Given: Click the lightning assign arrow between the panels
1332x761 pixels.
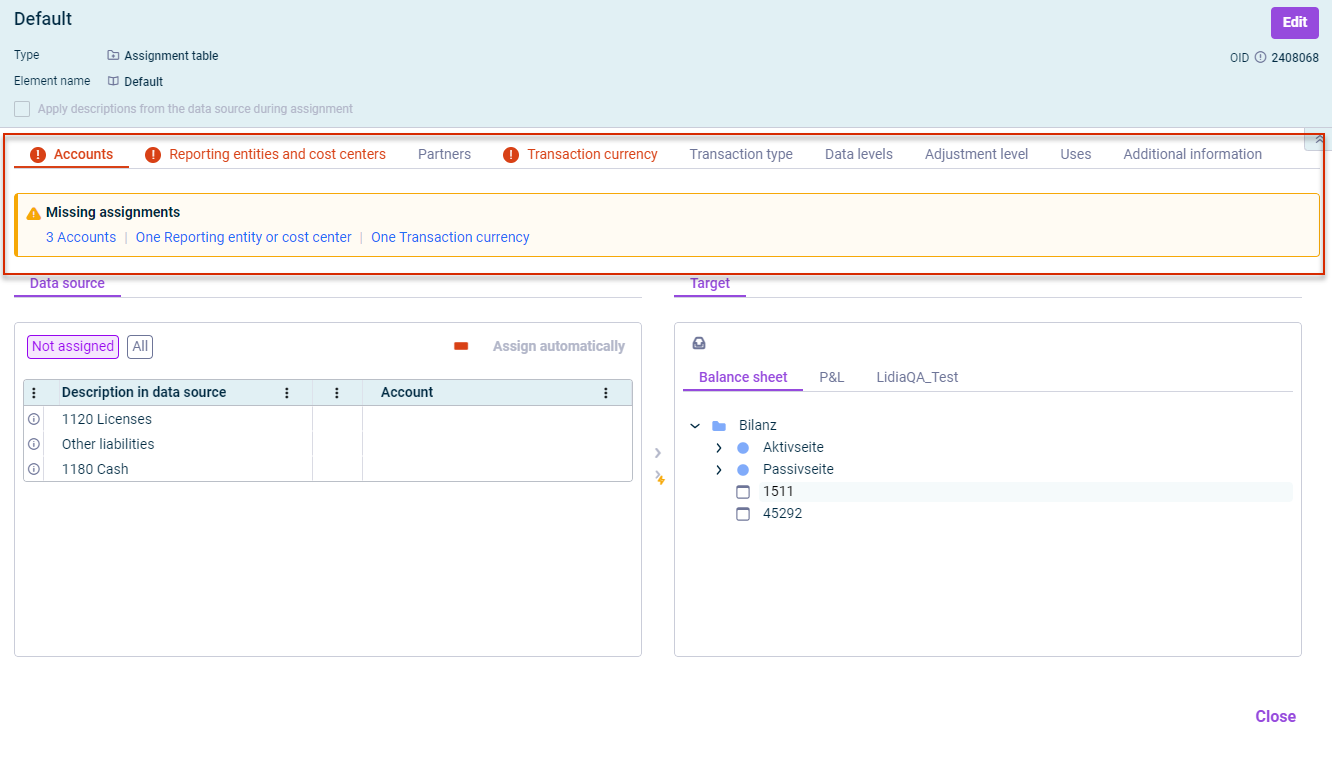Looking at the screenshot, I should pos(659,478).
